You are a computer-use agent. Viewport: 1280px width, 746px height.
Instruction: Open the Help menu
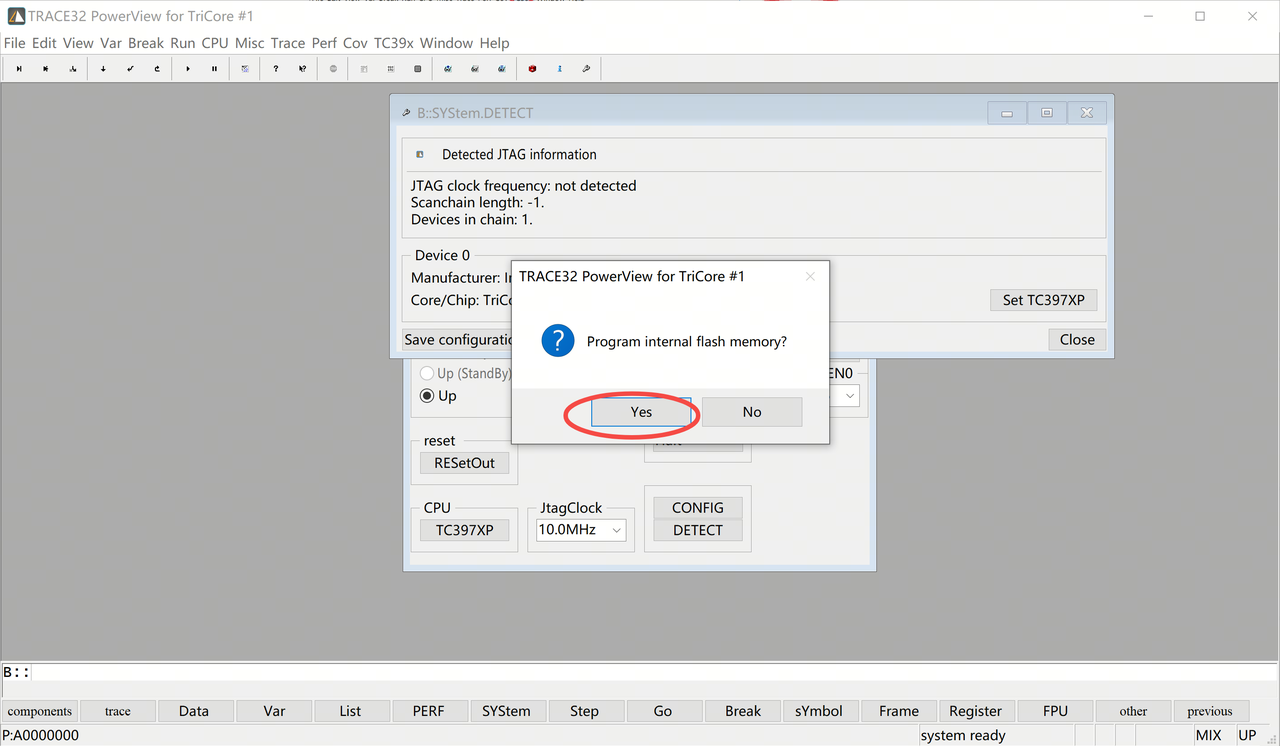[x=495, y=43]
